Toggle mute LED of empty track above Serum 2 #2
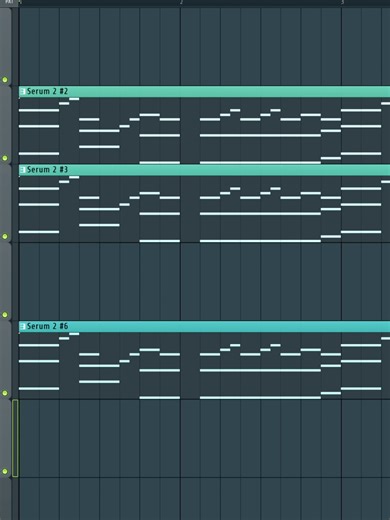 [5, 80]
